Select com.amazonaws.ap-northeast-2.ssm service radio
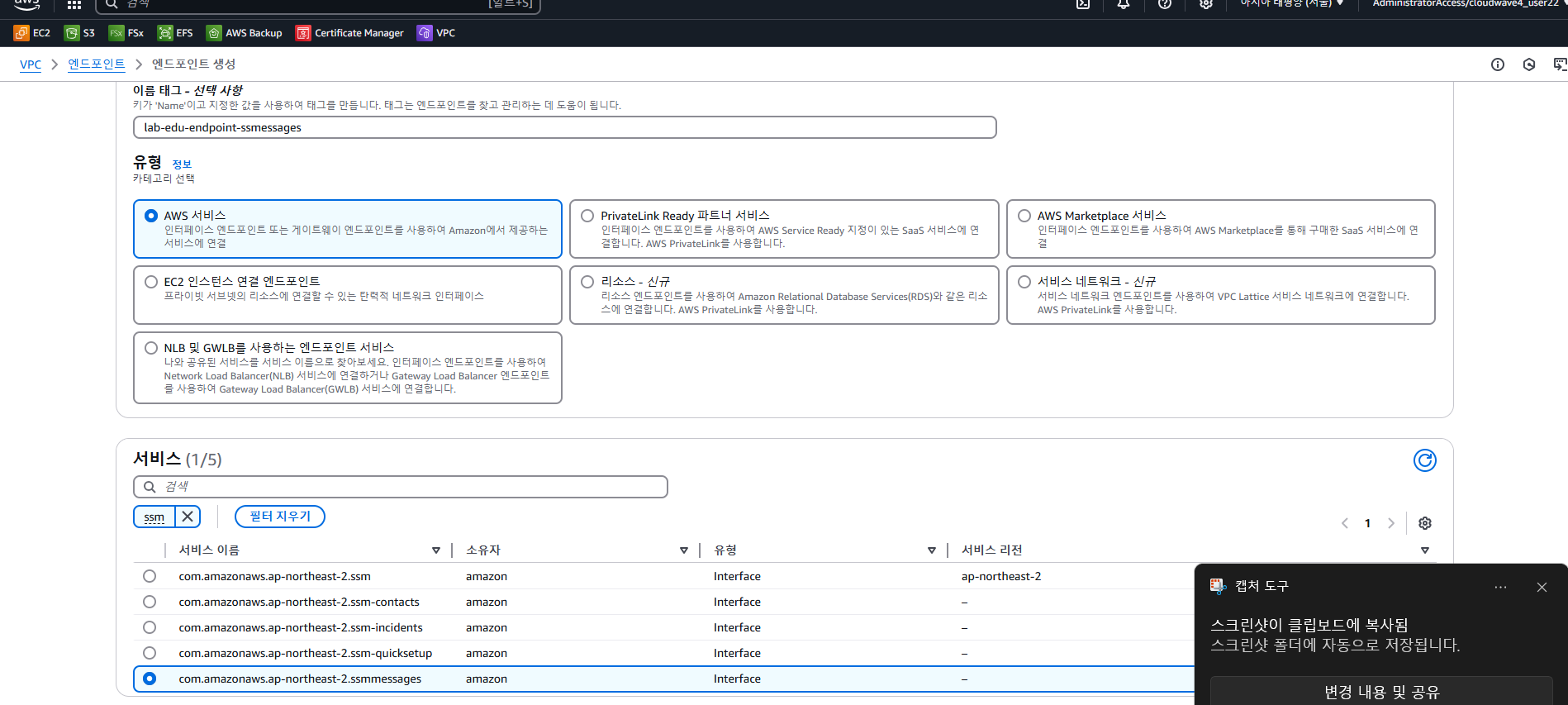1568x705 pixels. pyautogui.click(x=150, y=576)
